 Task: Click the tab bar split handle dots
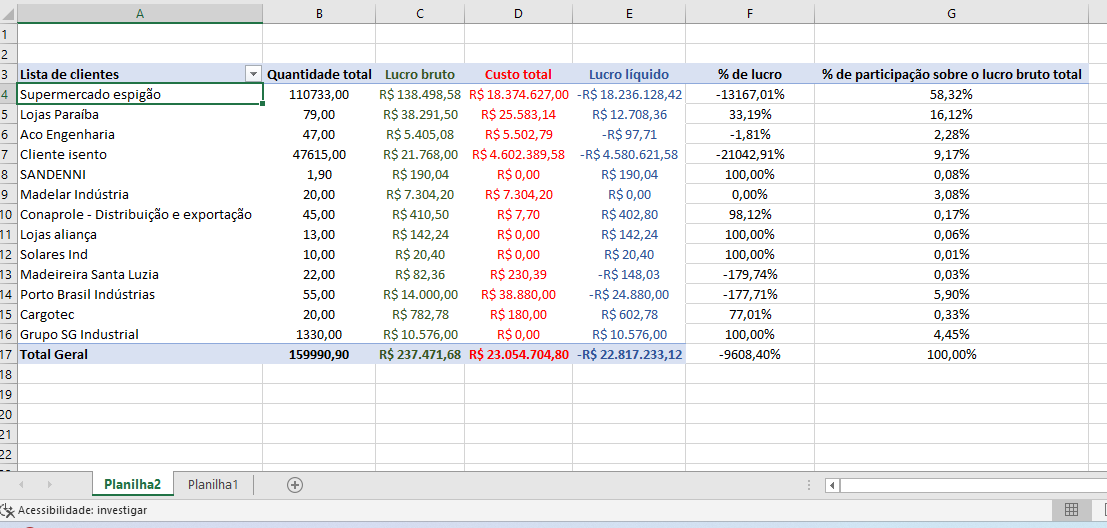click(809, 485)
